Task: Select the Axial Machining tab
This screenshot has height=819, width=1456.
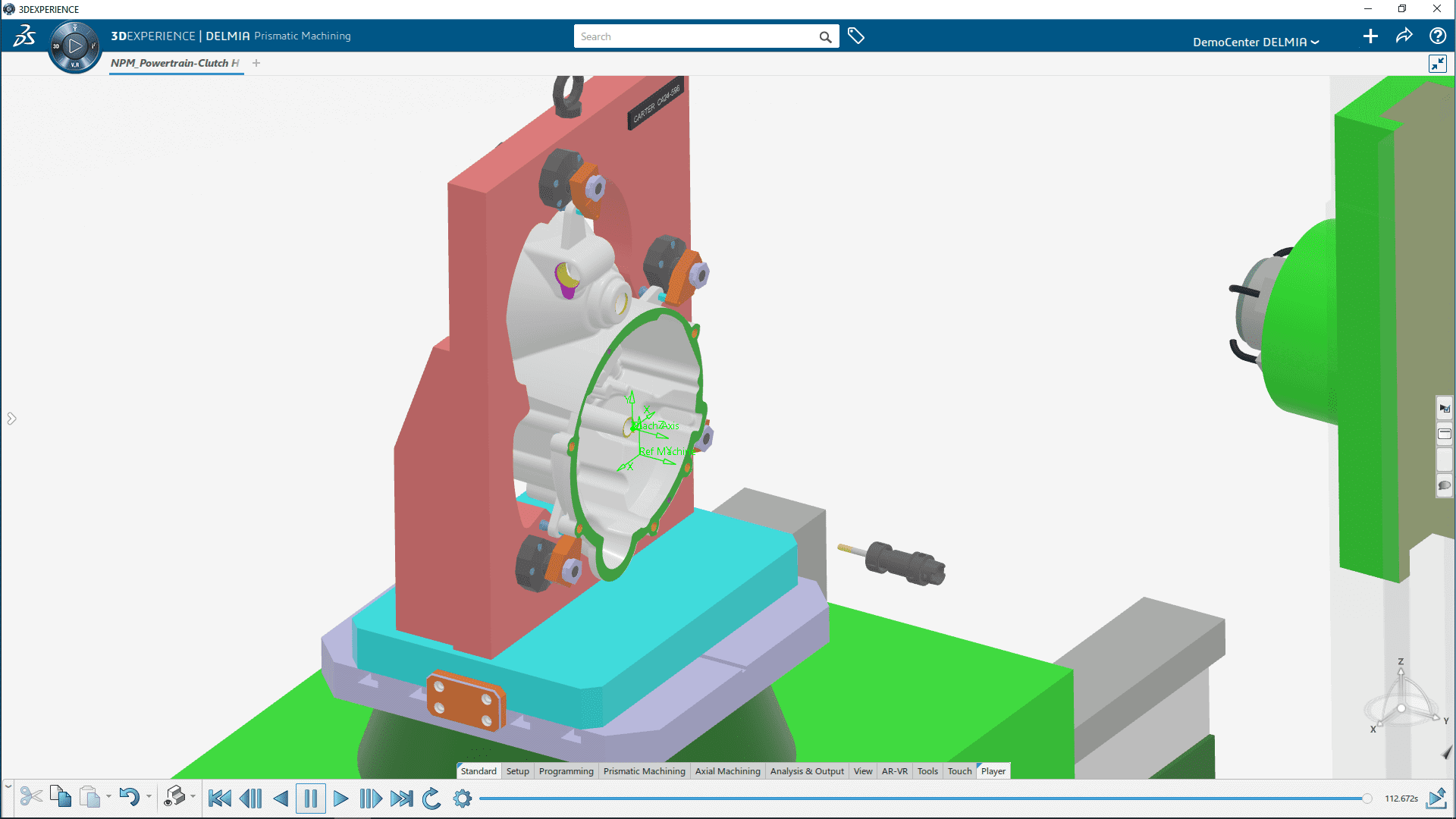Action: point(727,771)
